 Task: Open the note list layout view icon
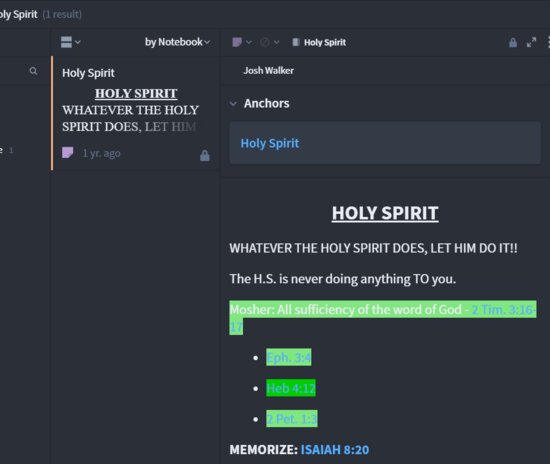click(x=66, y=42)
